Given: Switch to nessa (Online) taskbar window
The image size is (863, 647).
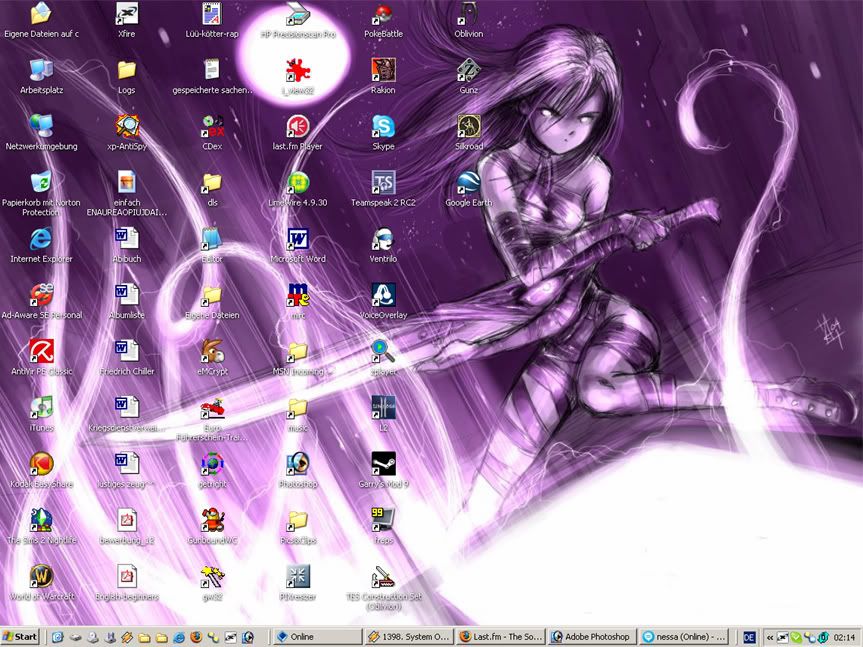Looking at the screenshot, I should coord(683,637).
